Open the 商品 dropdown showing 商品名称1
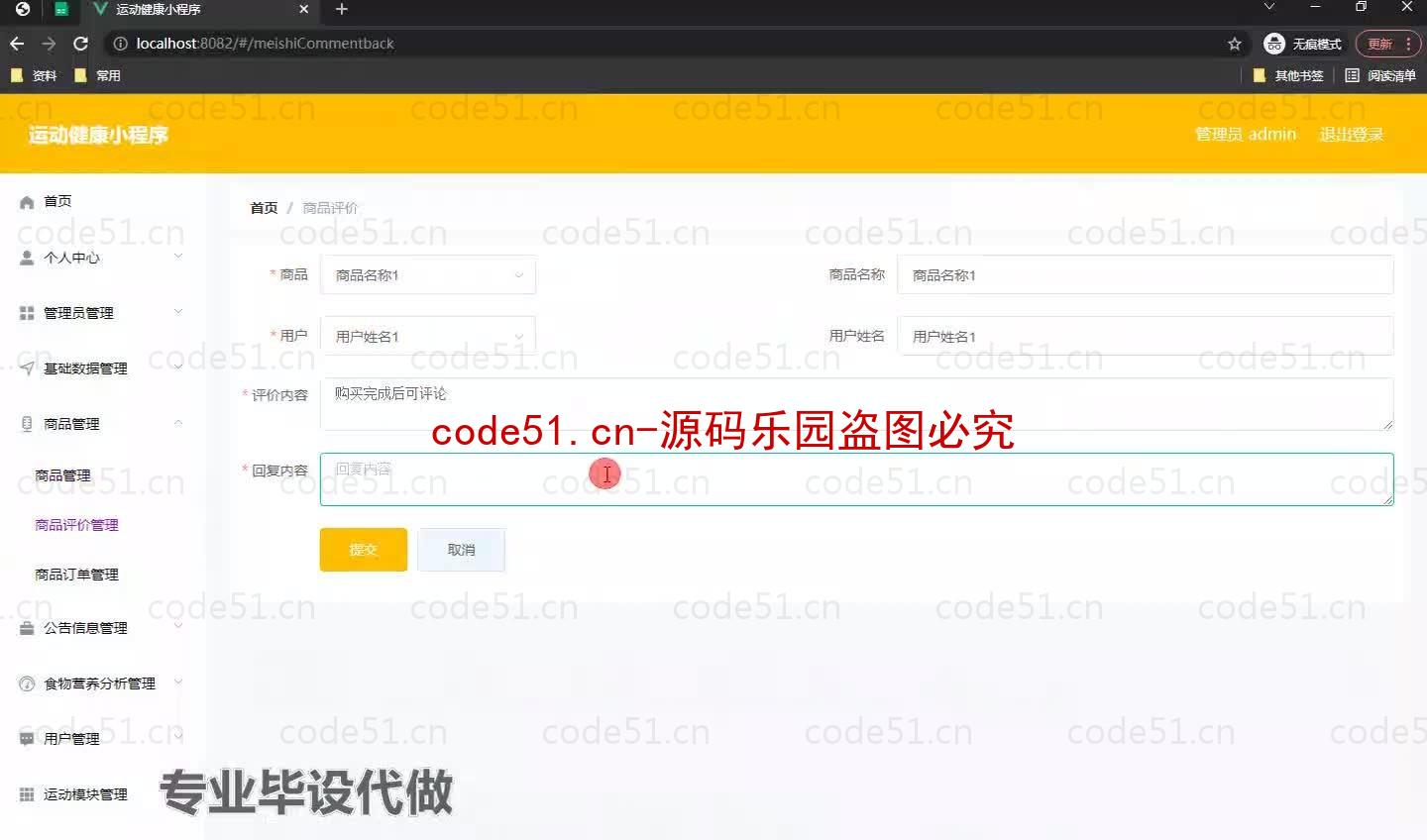The image size is (1427, 840). pos(428,275)
